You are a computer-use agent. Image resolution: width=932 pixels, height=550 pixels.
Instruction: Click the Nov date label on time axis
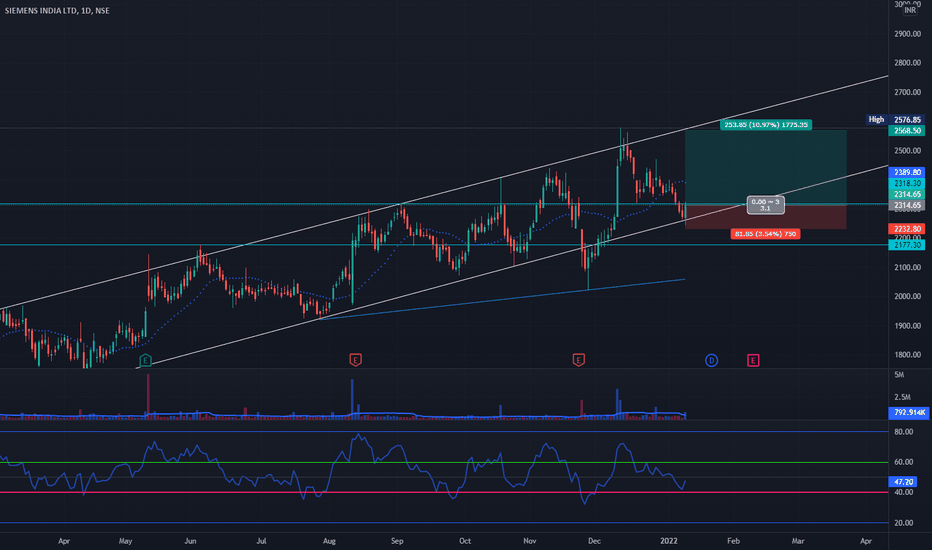pyautogui.click(x=530, y=541)
